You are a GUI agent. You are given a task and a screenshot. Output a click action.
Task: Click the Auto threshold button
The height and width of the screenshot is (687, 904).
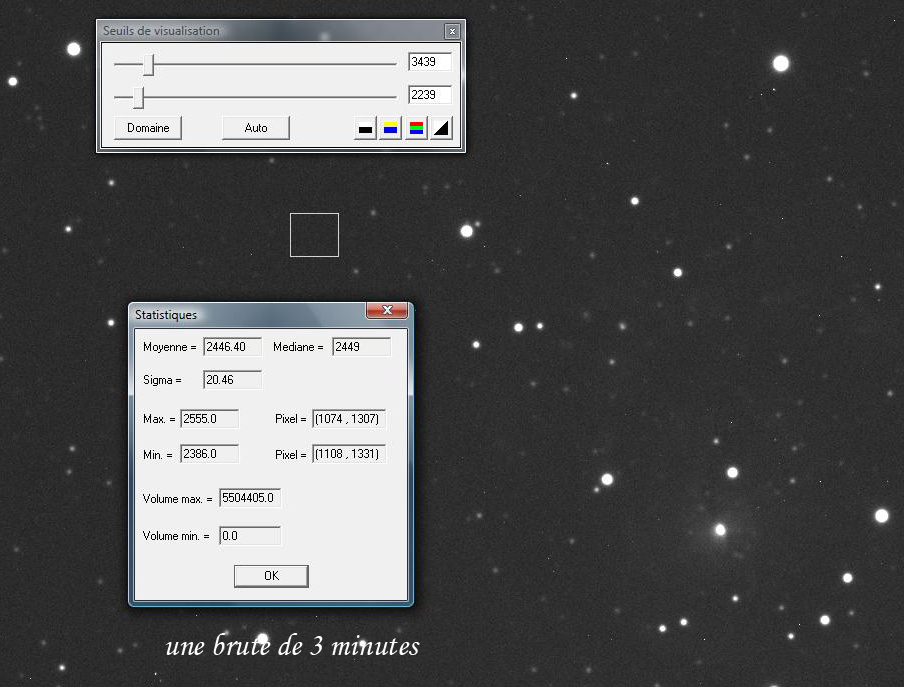point(256,128)
